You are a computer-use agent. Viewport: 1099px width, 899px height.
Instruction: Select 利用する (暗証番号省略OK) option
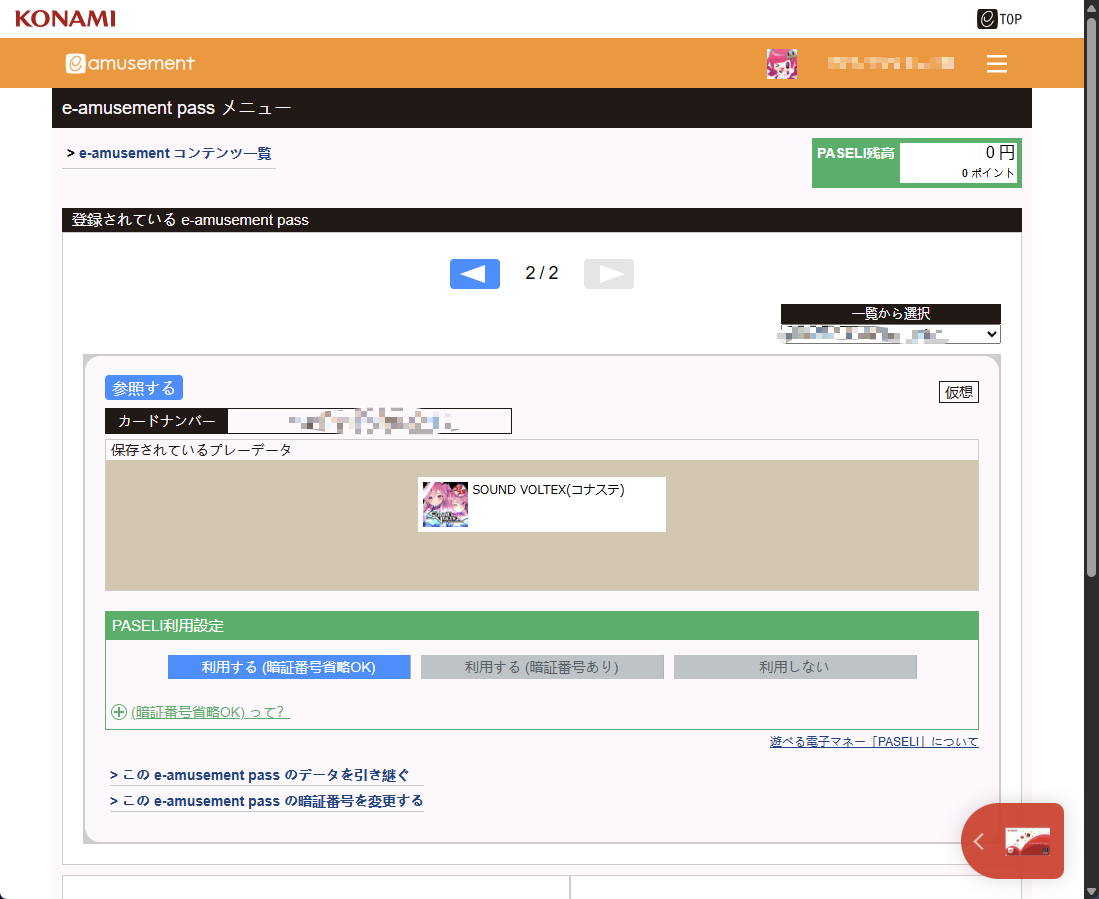tap(289, 667)
